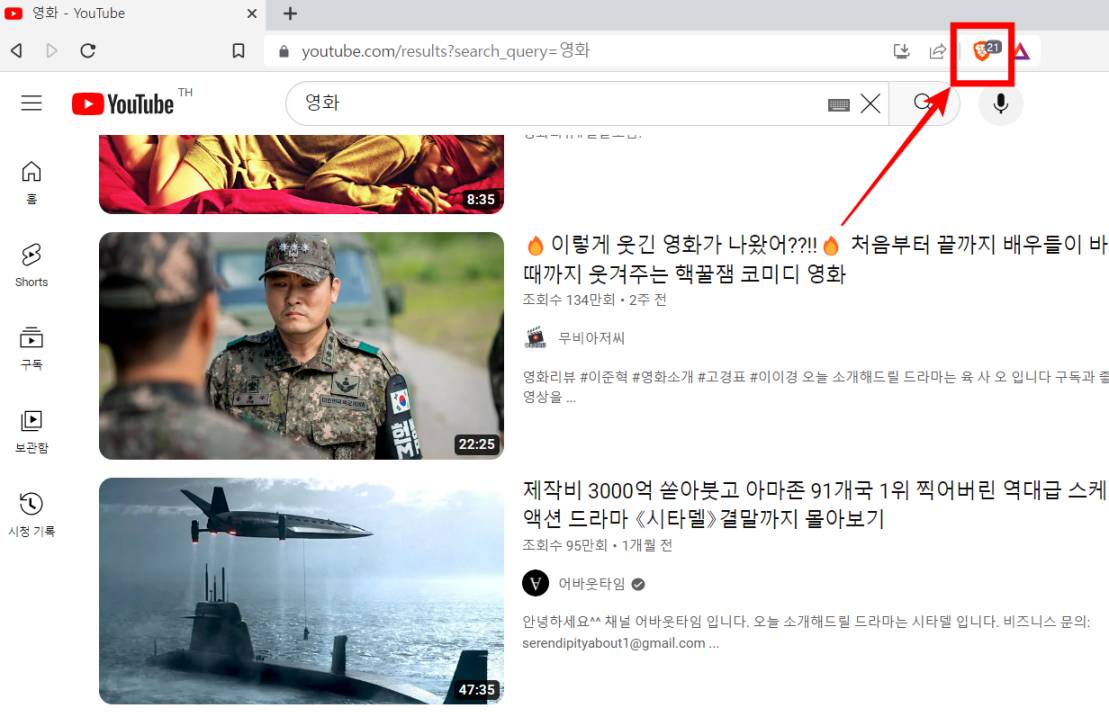Click the address bar URL youtube.com/results

pyautogui.click(x=445, y=51)
